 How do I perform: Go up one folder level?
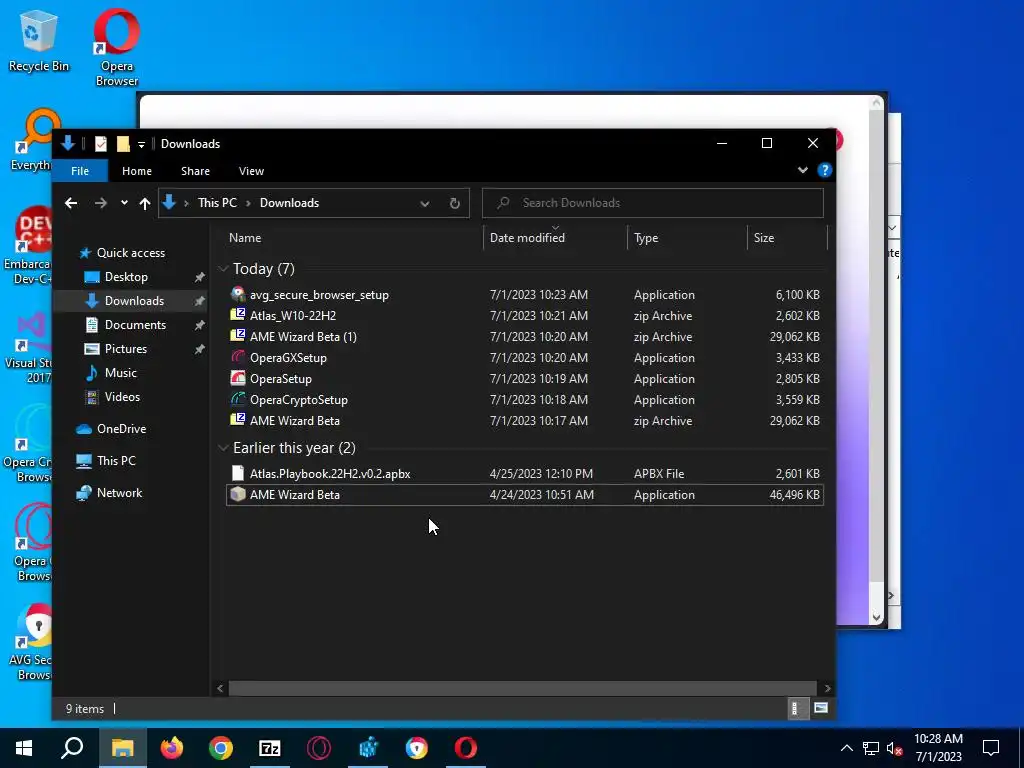click(x=145, y=203)
